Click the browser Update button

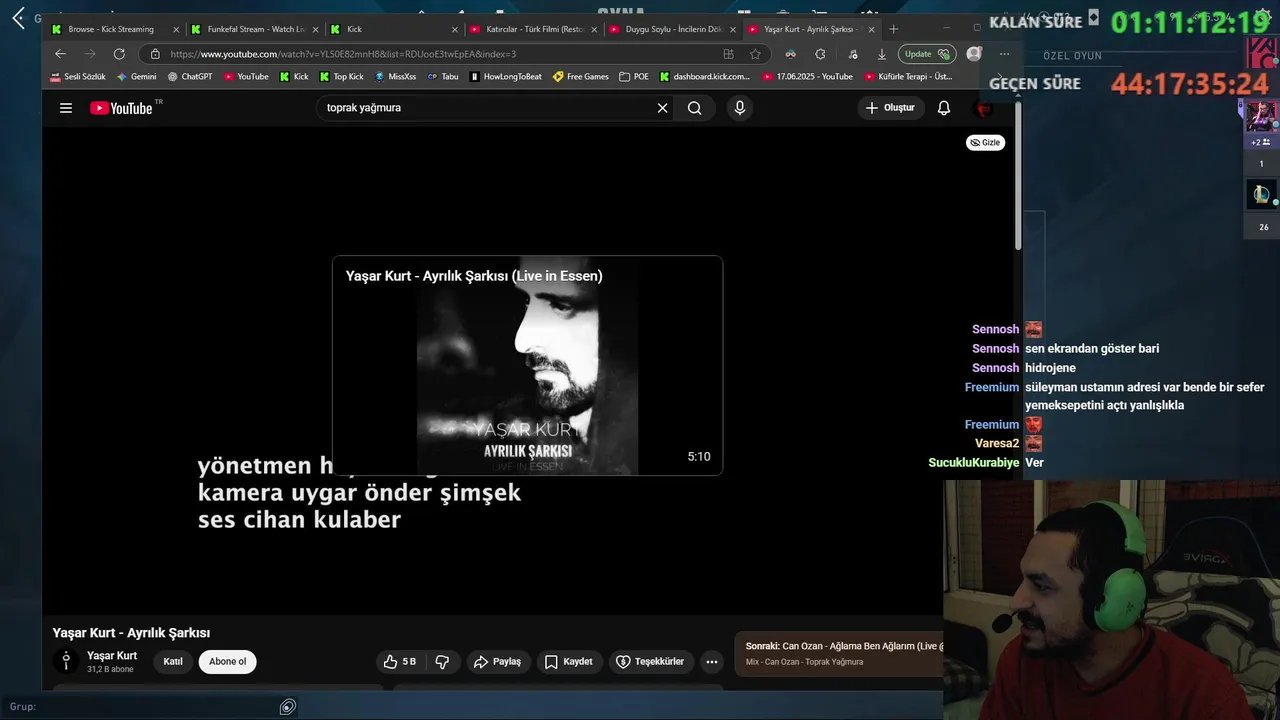(x=927, y=54)
